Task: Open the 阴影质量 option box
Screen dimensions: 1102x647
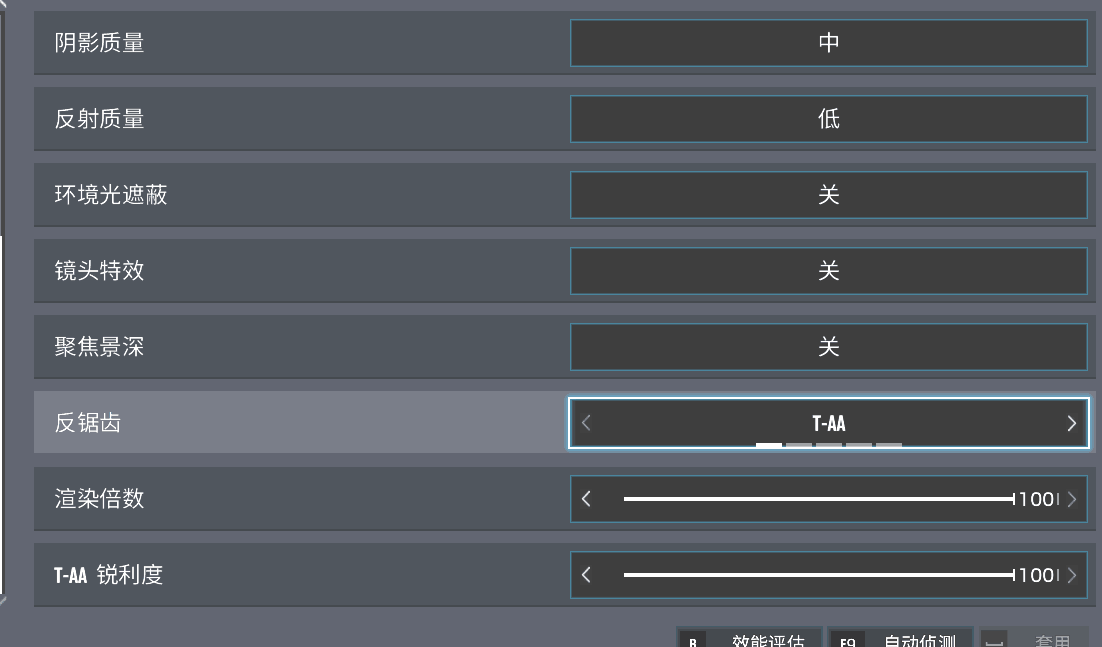Action: (828, 43)
